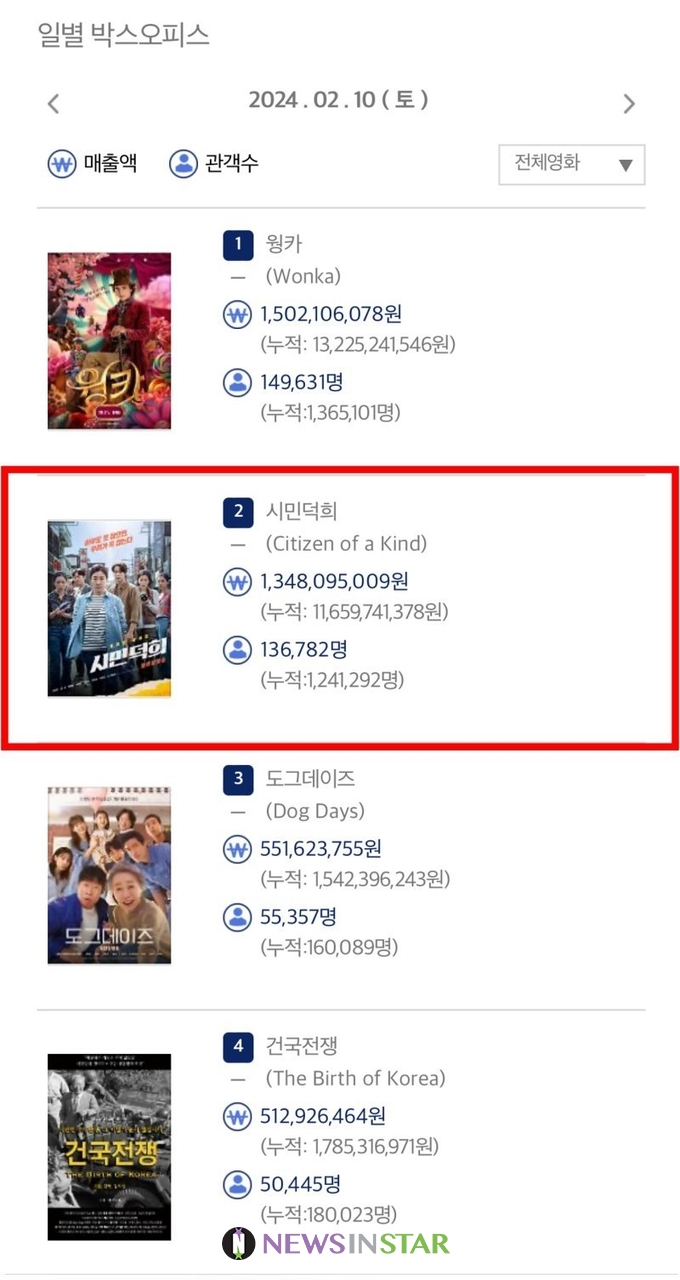Click the rank 4 badge
The width and height of the screenshot is (680, 1280).
click(238, 1047)
